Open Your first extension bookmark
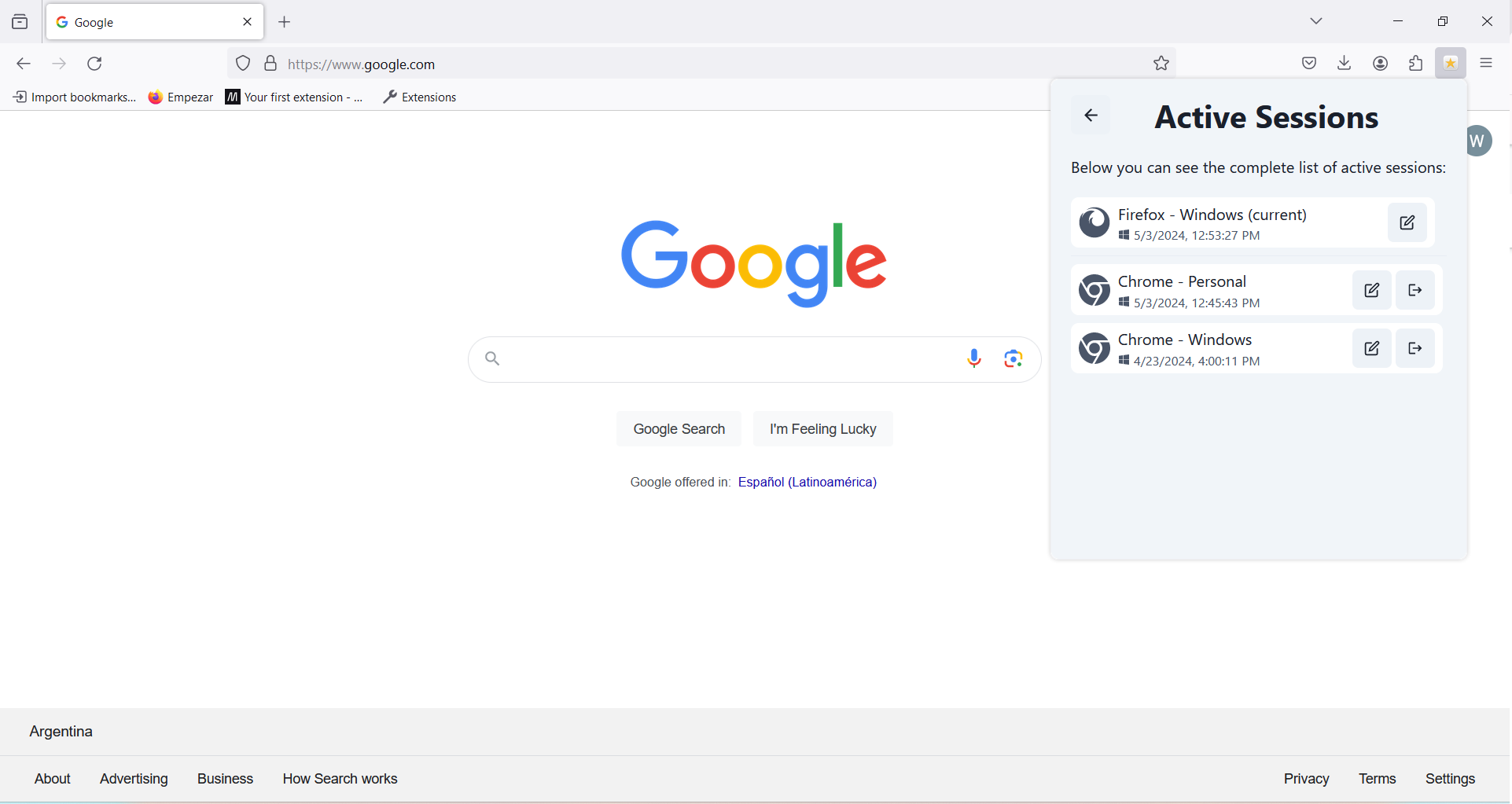The height and width of the screenshot is (804, 1512). (x=294, y=97)
